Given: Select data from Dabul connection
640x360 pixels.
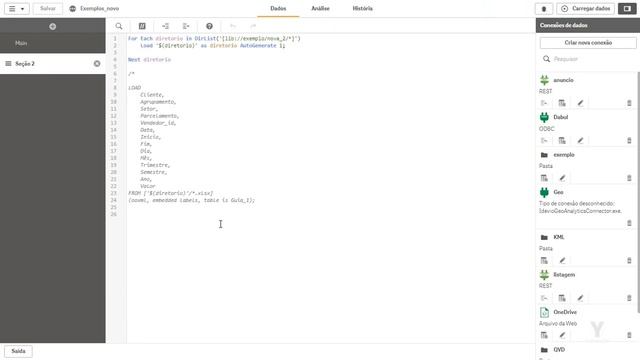Looking at the screenshot, I should pos(562,141).
